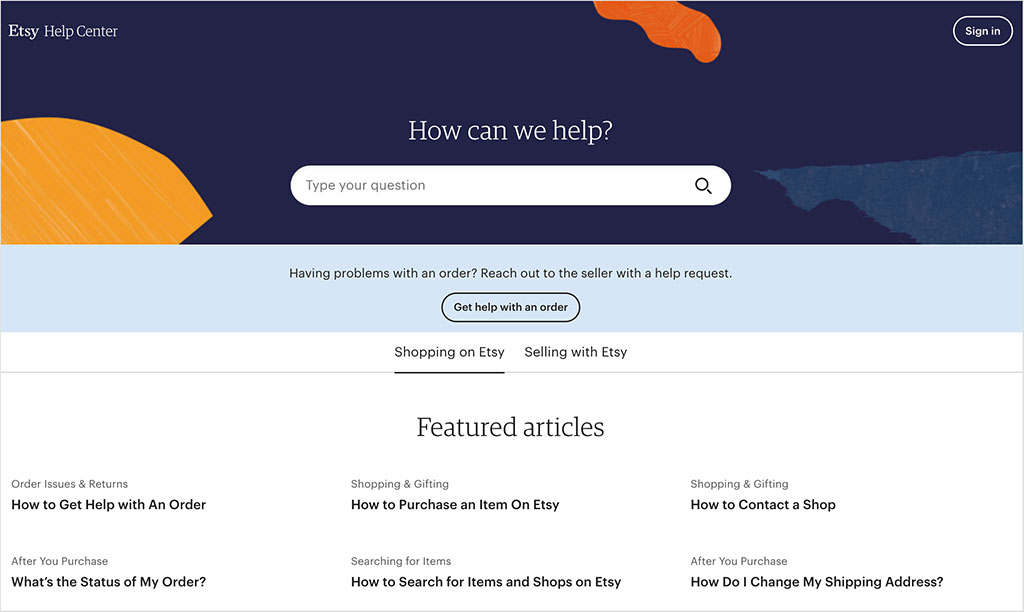Screen dimensions: 1024x612
Task: Select the Featured articles heading
Action: click(510, 427)
